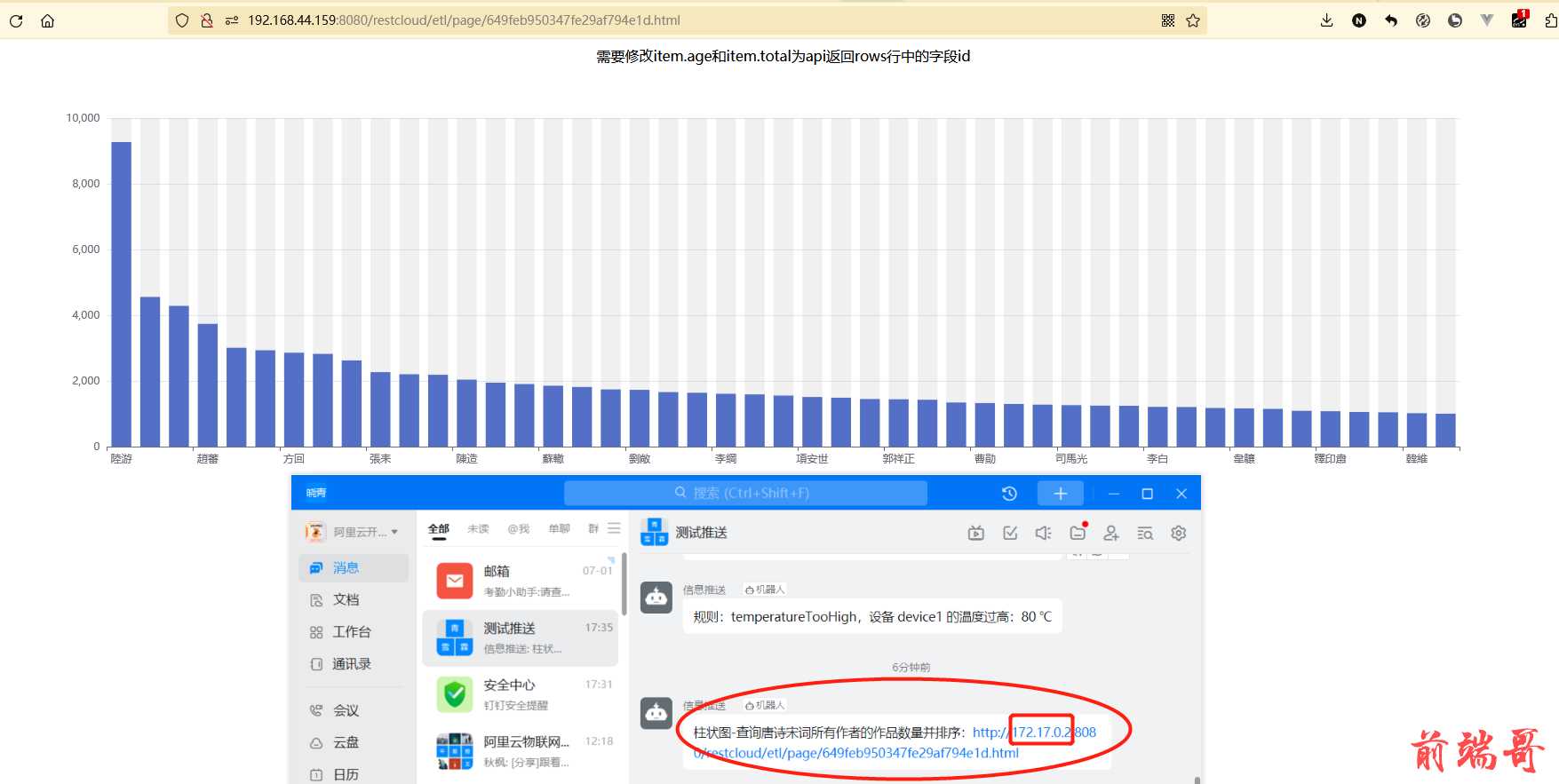Select the 群 conversation filter tab

593,528
